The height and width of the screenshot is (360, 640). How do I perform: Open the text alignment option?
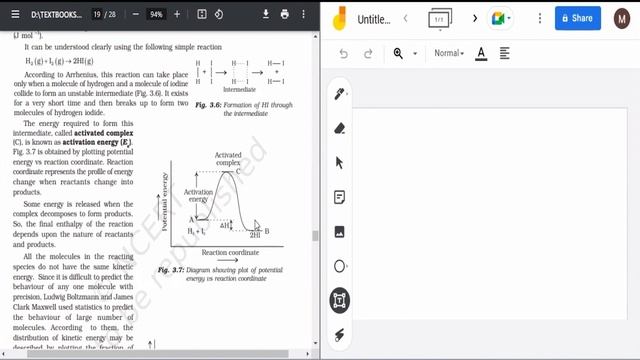(504, 53)
